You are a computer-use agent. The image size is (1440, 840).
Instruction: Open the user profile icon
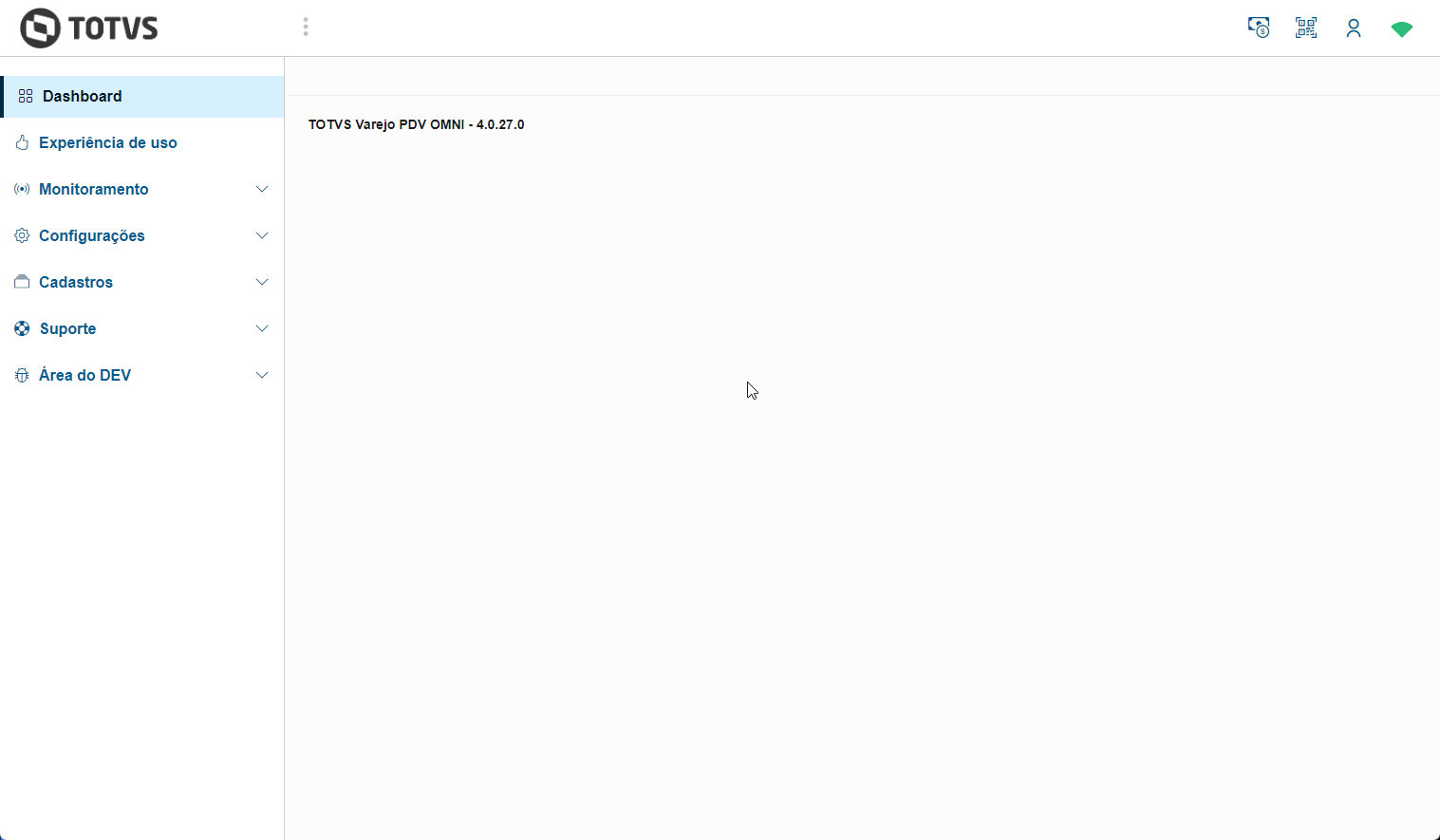(1354, 28)
